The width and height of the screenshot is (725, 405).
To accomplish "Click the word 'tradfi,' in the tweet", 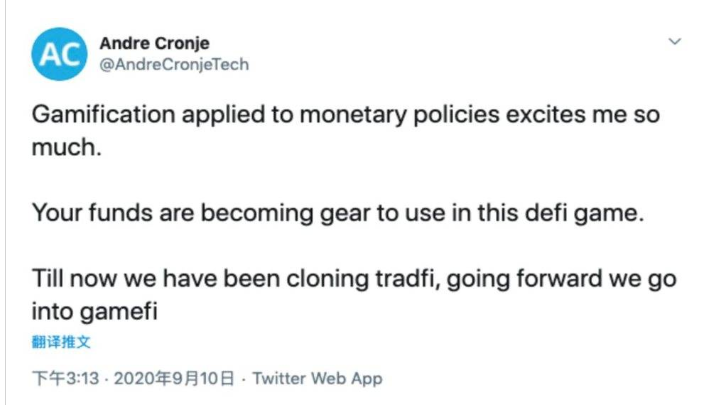I will click(408, 279).
